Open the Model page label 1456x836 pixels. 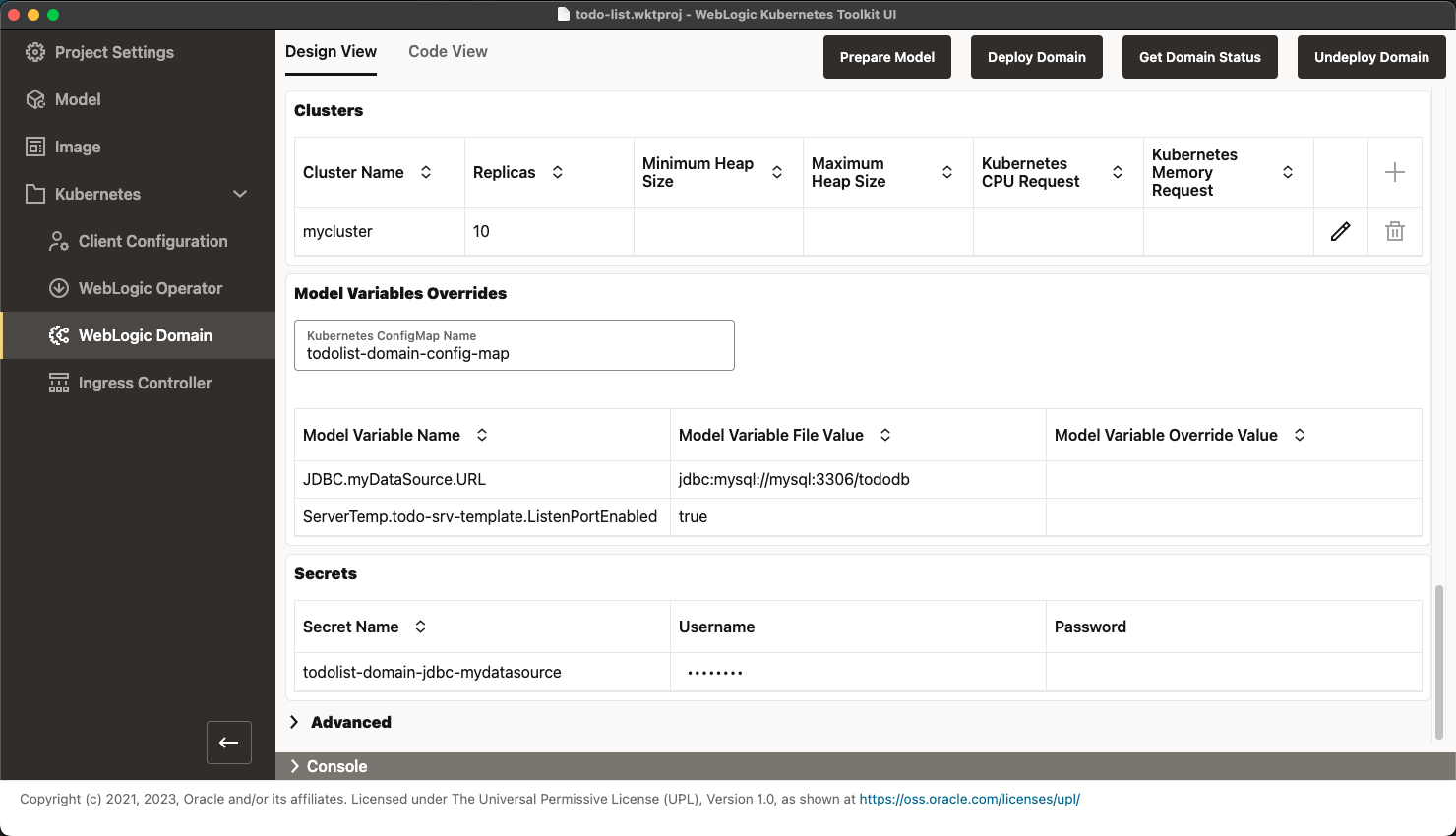78,99
